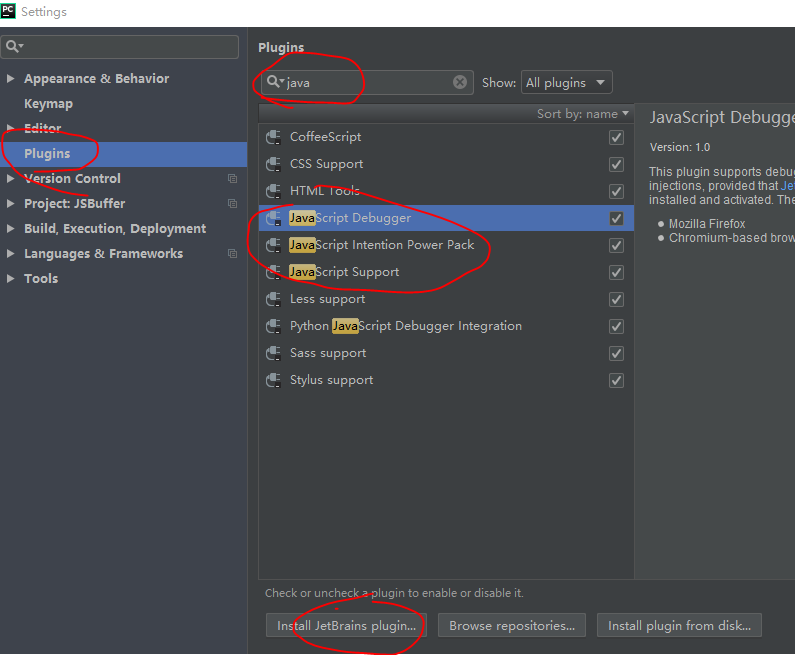Select the JavaScript Debugger row text
This screenshot has height=655, width=795.
click(x=350, y=218)
